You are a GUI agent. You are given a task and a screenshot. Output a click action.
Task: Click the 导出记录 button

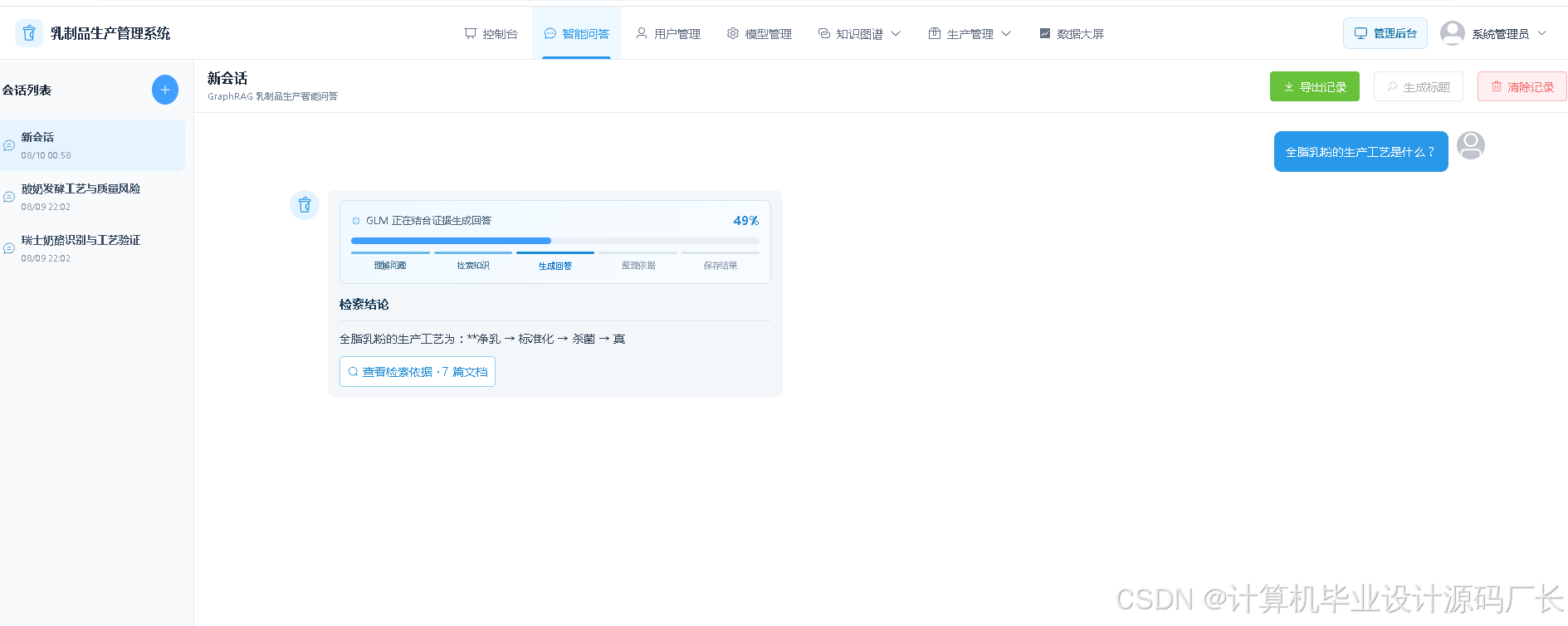tap(1315, 86)
